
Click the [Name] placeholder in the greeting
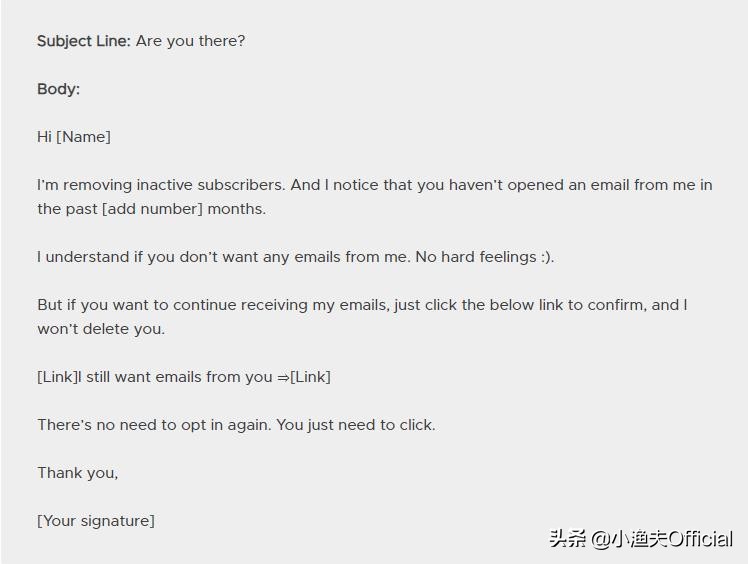point(83,137)
